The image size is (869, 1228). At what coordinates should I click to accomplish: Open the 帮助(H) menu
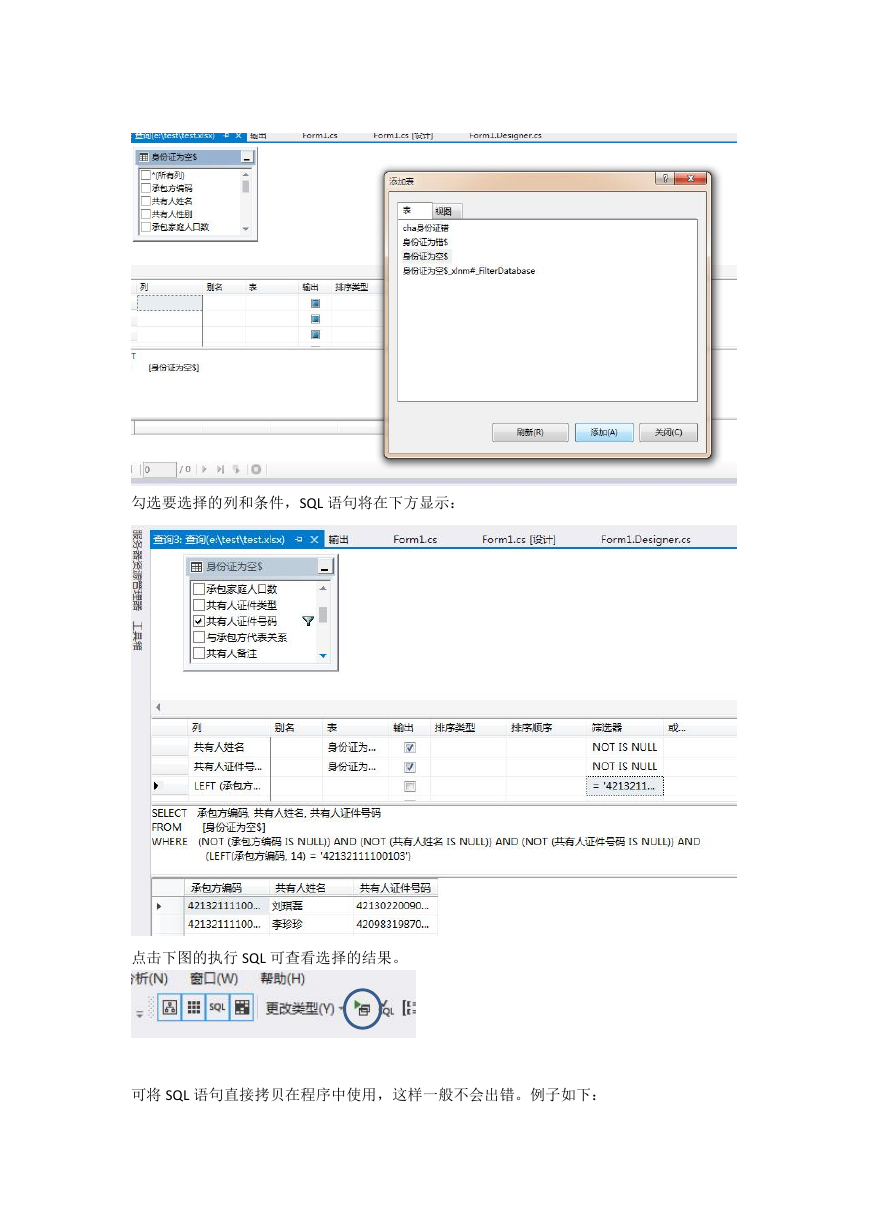pyautogui.click(x=282, y=978)
